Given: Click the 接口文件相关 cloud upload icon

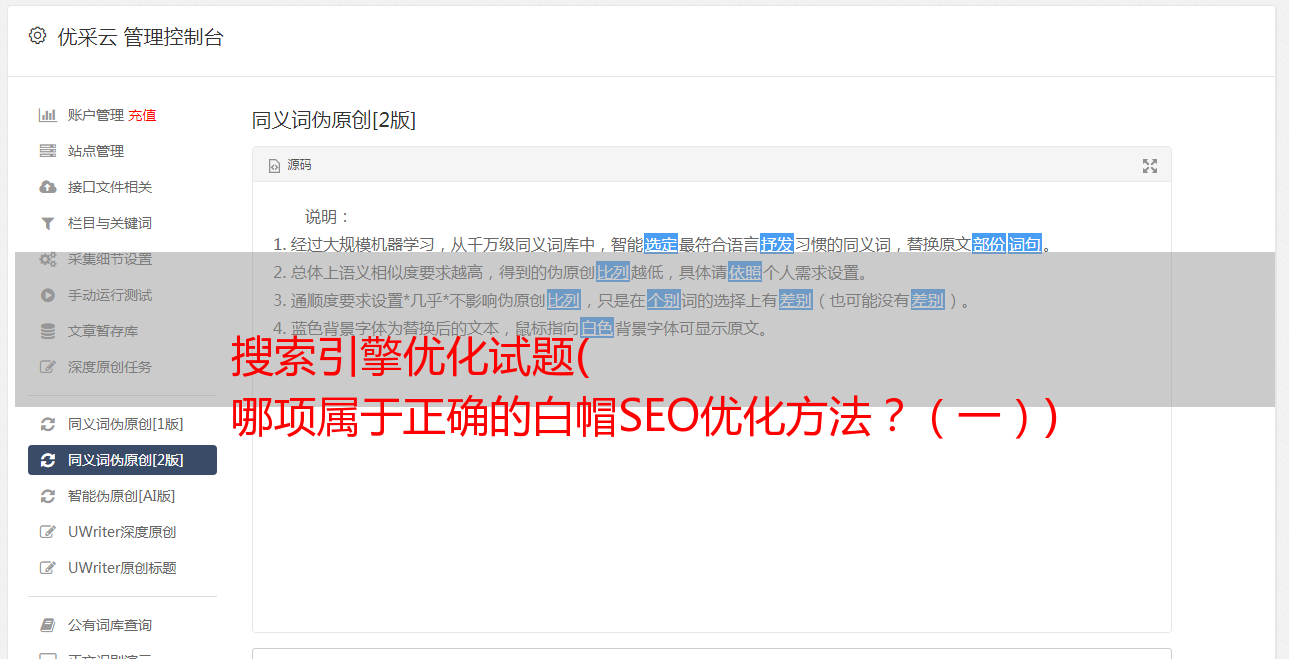Looking at the screenshot, I should pyautogui.click(x=47, y=187).
